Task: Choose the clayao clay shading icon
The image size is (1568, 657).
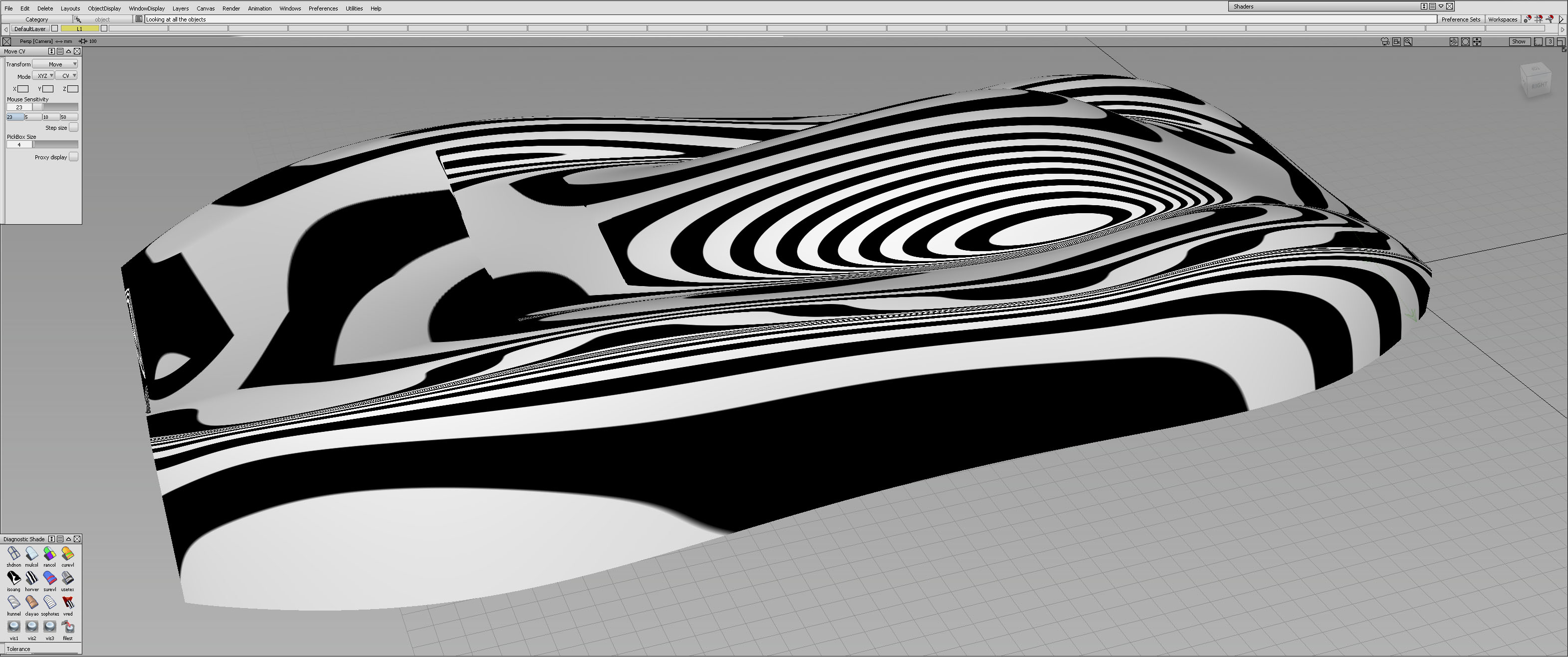Action: [x=31, y=602]
